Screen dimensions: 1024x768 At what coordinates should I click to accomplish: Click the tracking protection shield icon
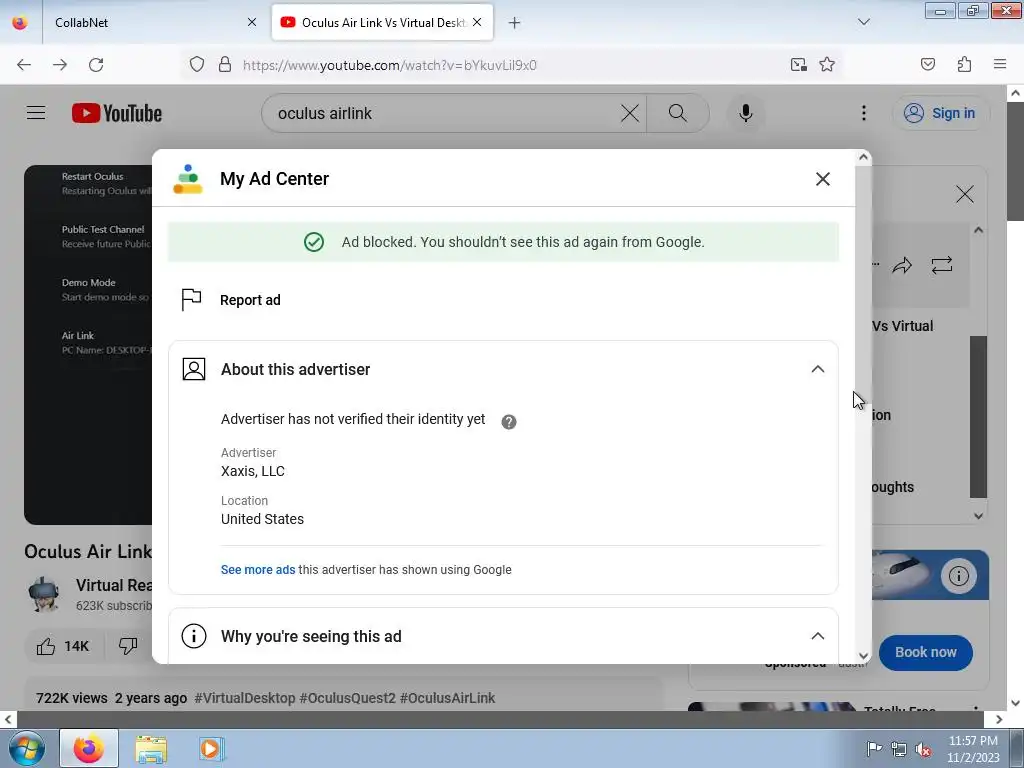tap(197, 64)
